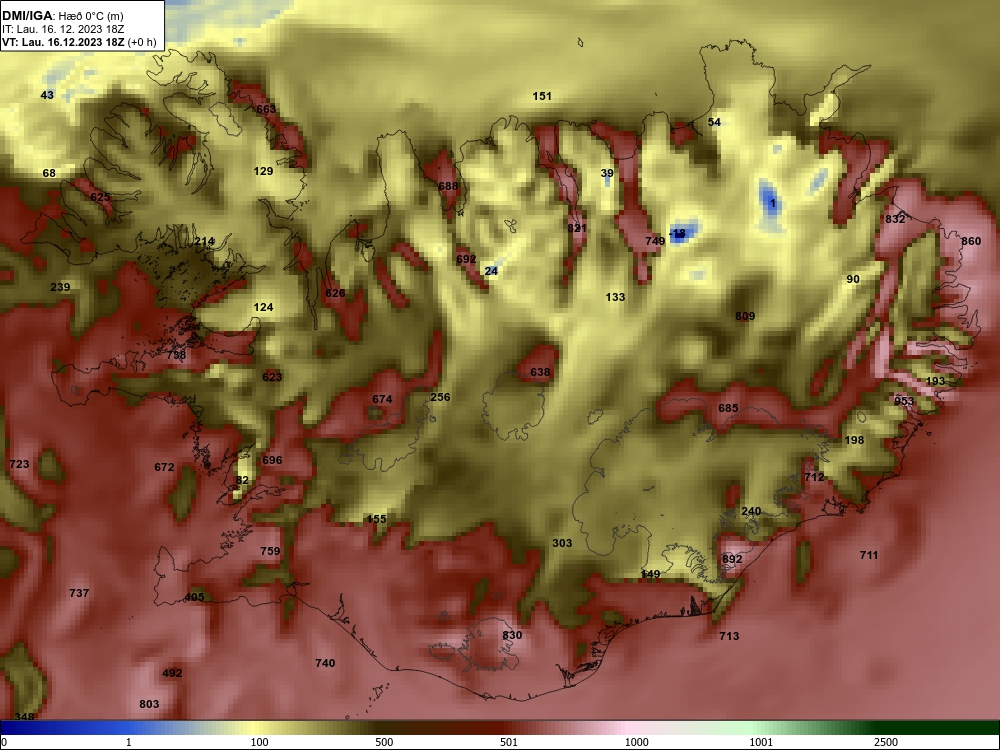Click the 685 value on the map
Image resolution: width=1000 pixels, height=750 pixels.
728,408
